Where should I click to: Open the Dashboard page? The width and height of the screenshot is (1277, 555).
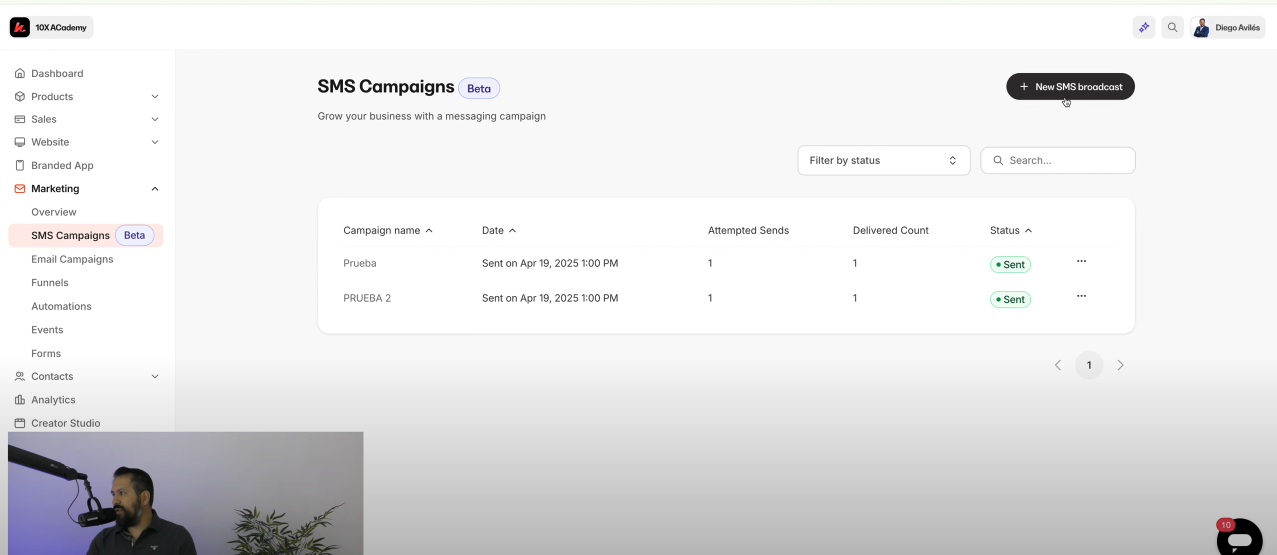[57, 74]
